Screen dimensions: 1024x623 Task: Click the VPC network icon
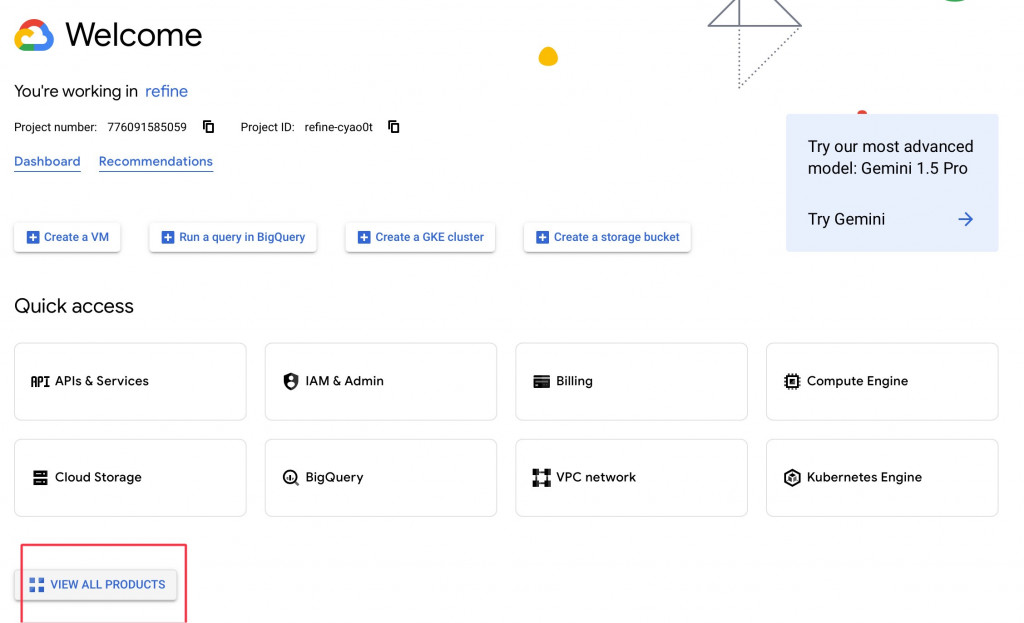pyautogui.click(x=542, y=478)
